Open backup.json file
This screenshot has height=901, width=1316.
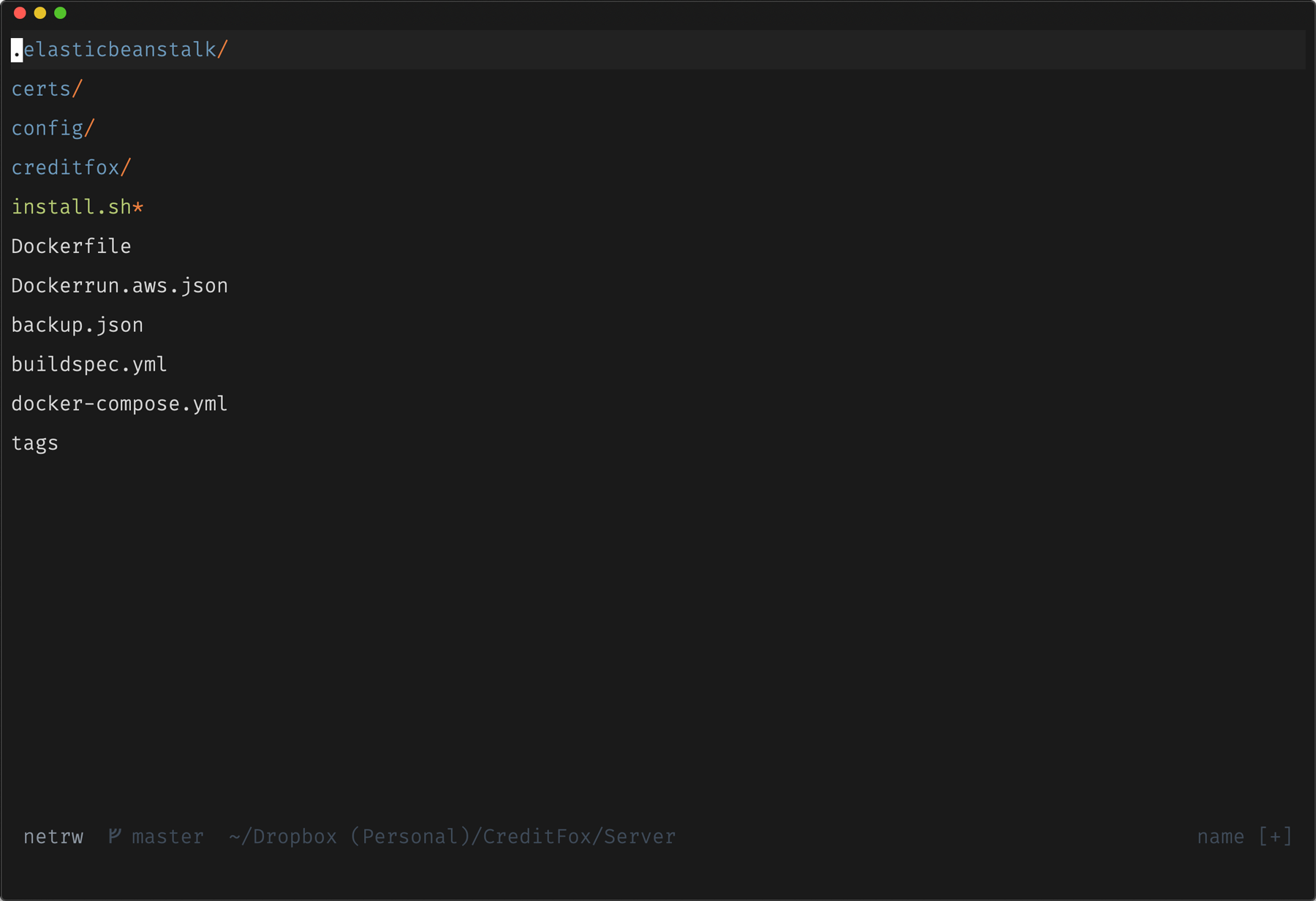(77, 325)
